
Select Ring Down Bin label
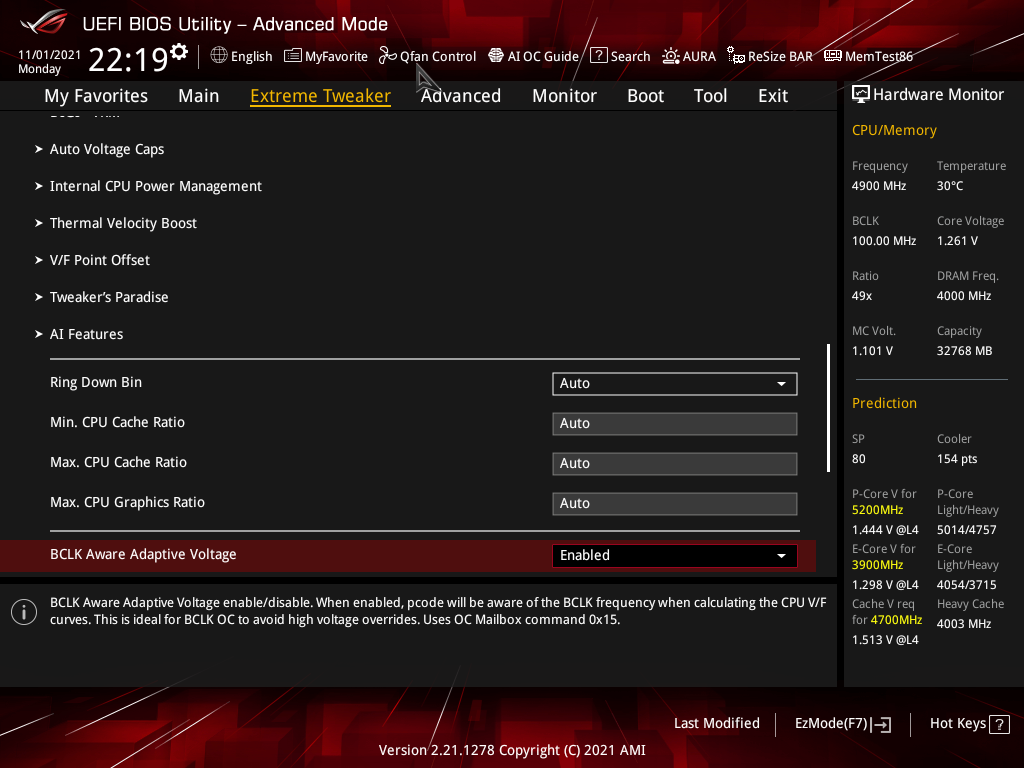tap(96, 382)
